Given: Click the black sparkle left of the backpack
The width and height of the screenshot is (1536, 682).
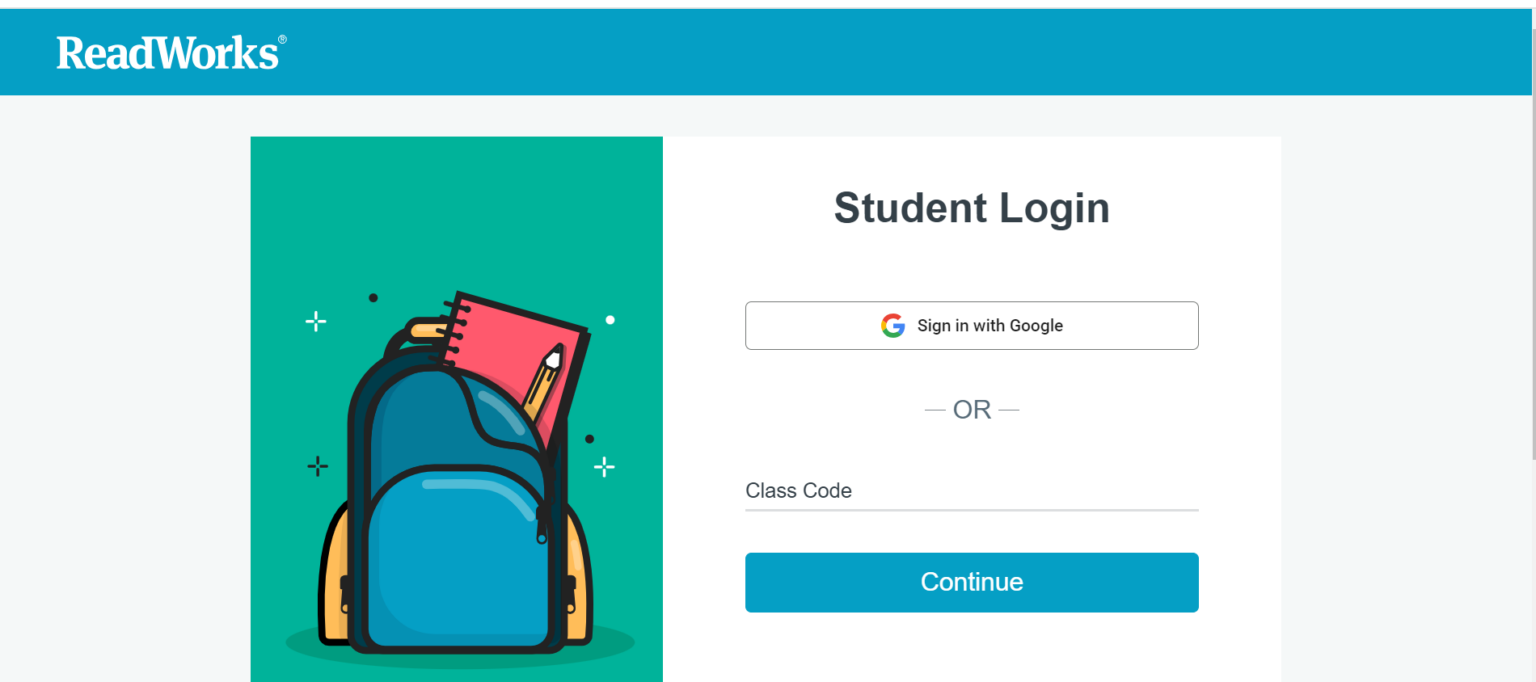Looking at the screenshot, I should [318, 466].
